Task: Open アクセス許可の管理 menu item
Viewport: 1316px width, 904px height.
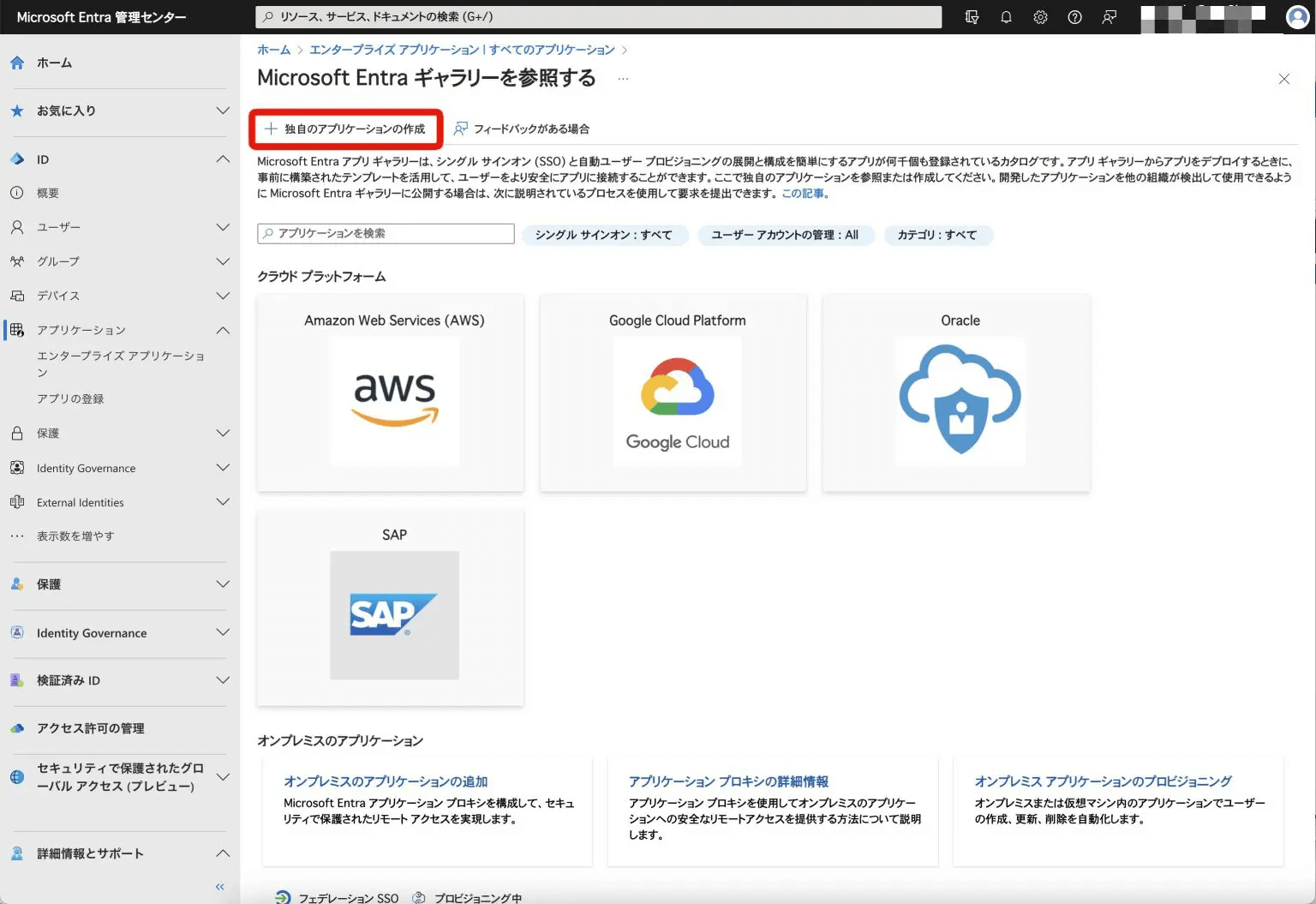Action: [91, 728]
